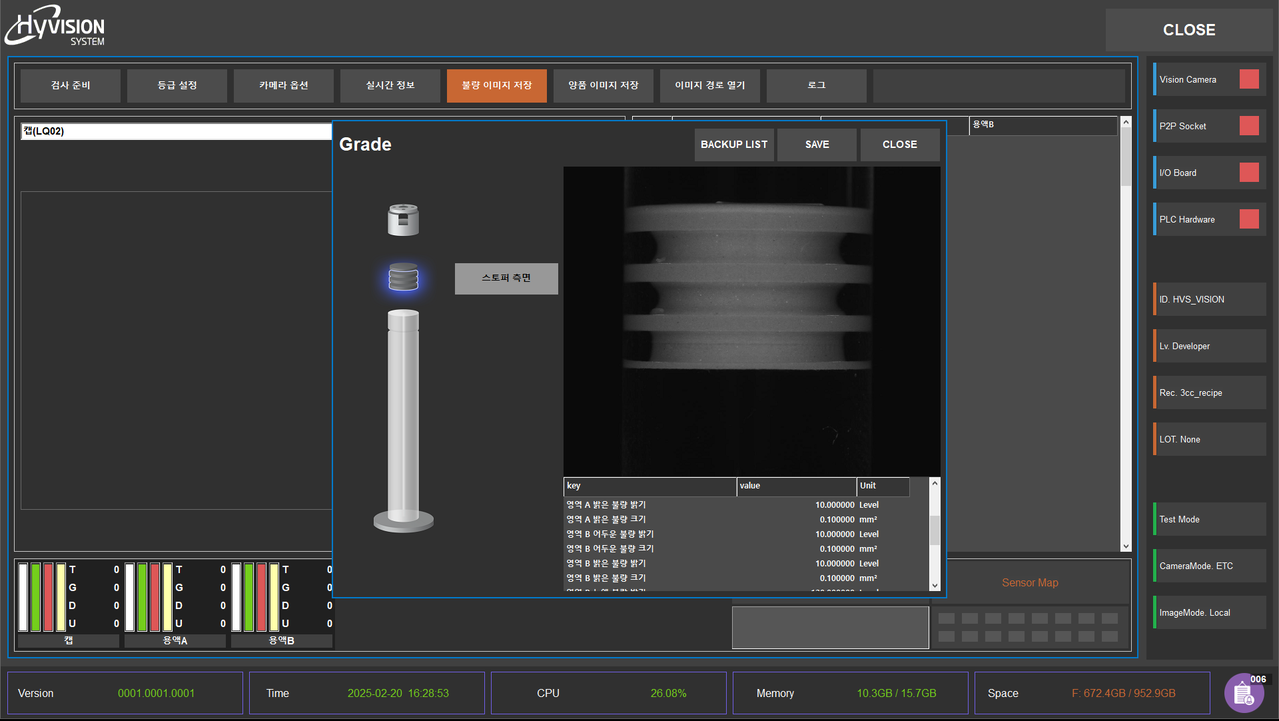Click the PLC Hardware red status indicator
1279x721 pixels.
[1249, 219]
